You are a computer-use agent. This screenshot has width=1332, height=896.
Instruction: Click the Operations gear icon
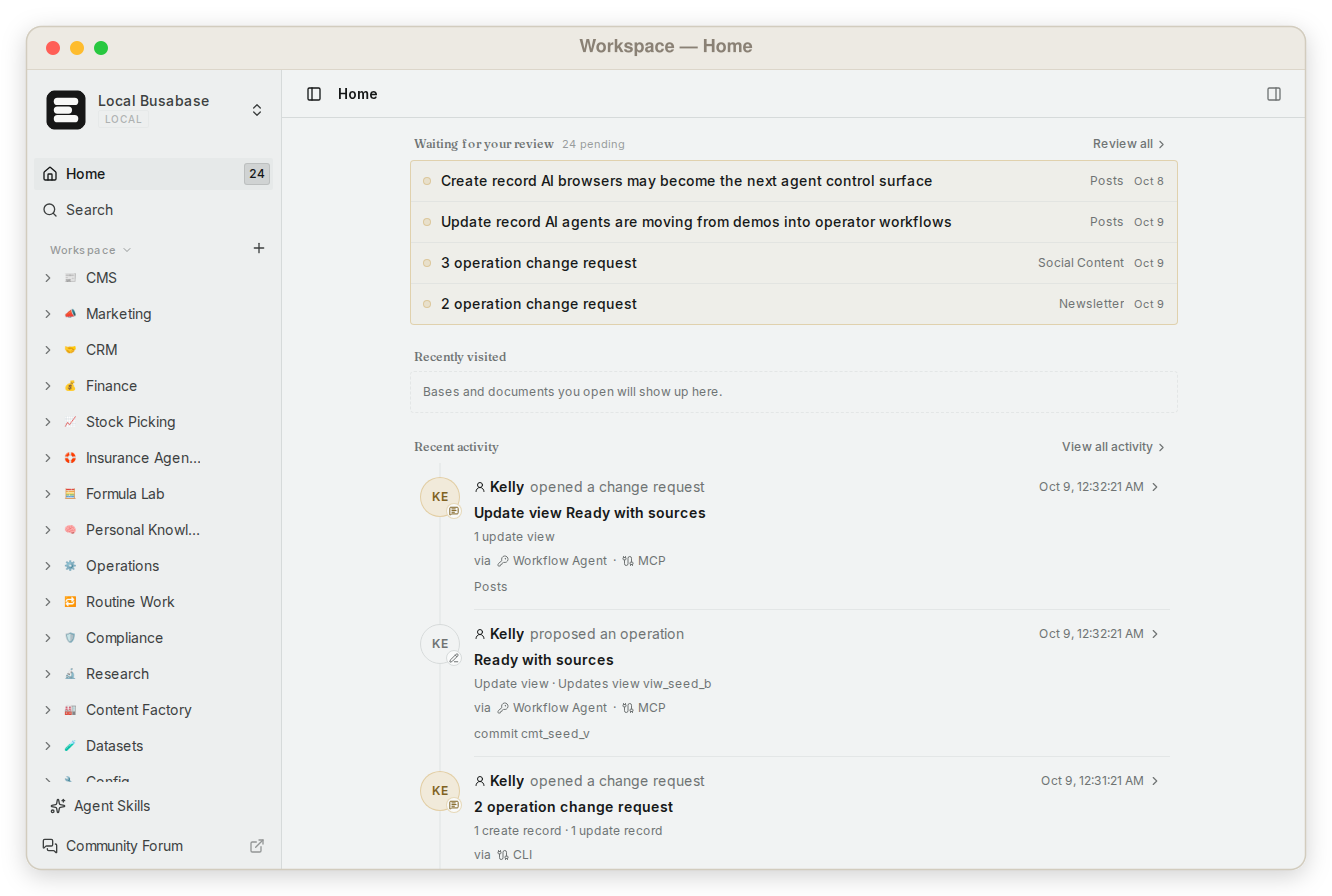[70, 566]
